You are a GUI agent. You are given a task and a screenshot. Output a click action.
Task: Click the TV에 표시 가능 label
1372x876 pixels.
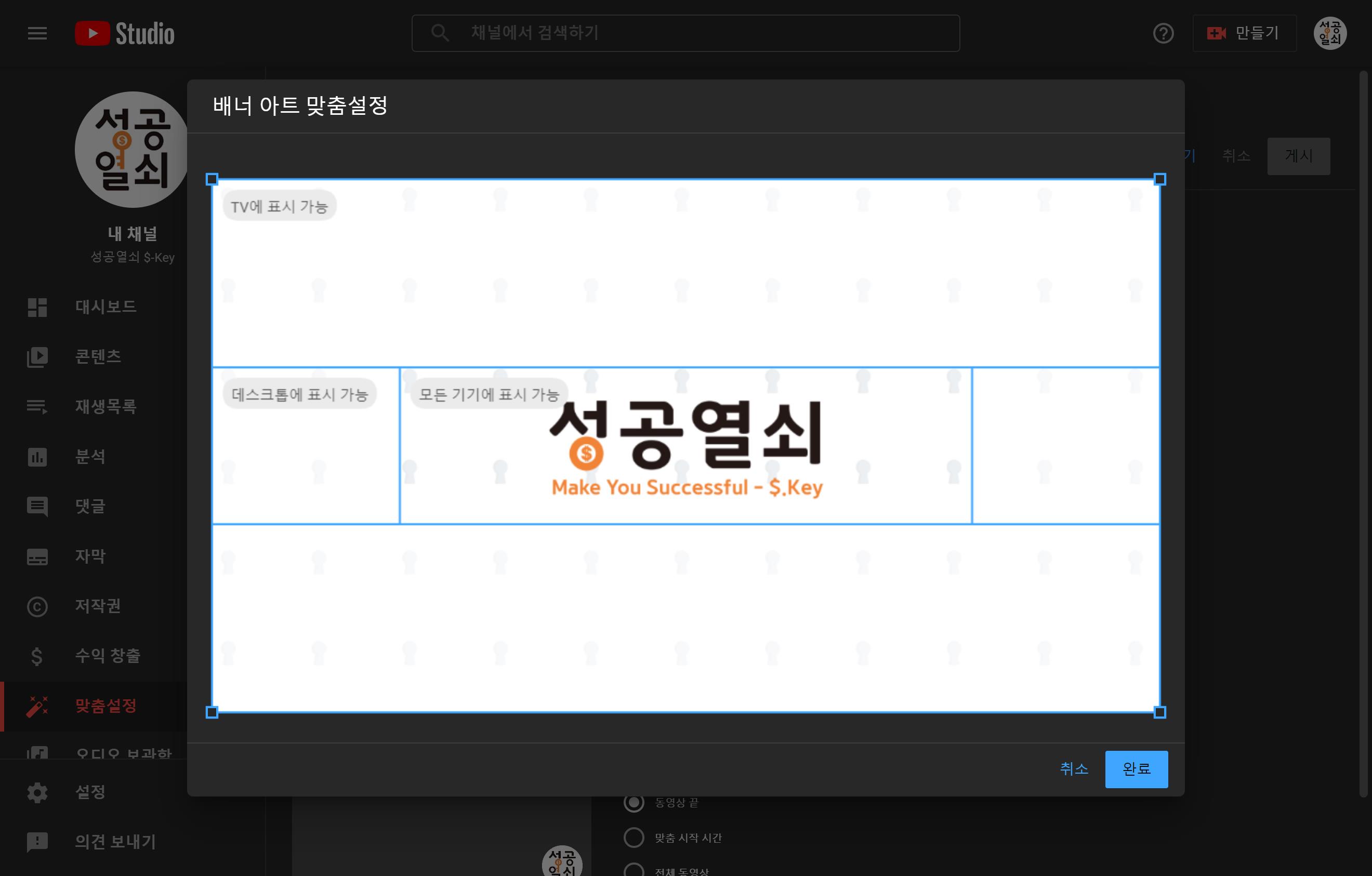[279, 206]
